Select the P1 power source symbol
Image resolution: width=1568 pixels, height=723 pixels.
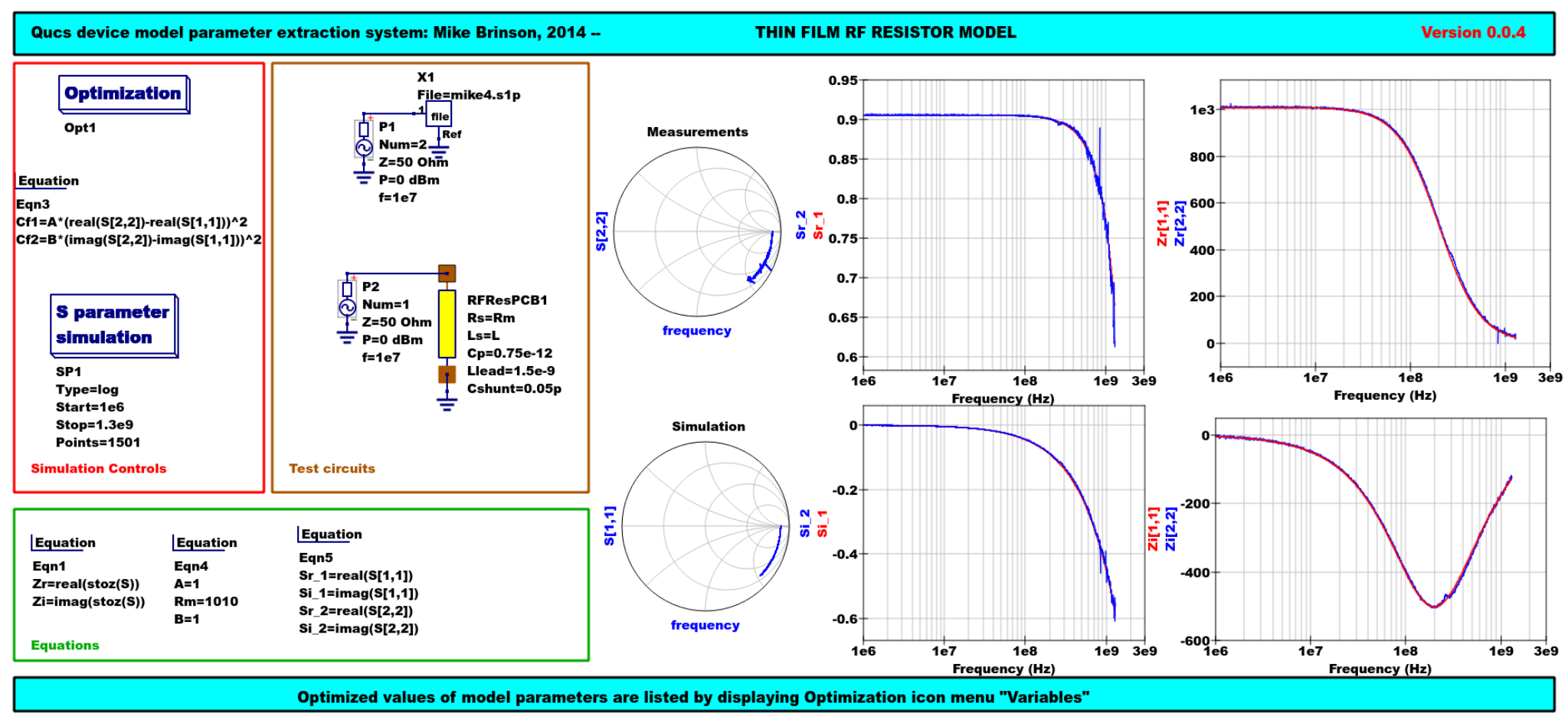coord(364,140)
